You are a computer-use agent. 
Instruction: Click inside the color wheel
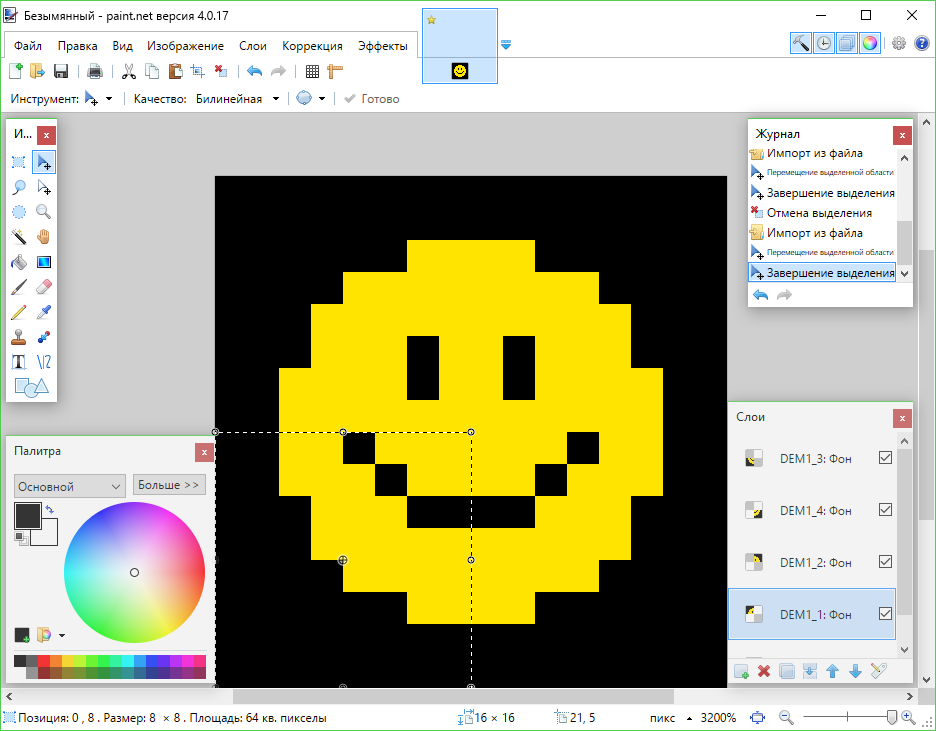(134, 572)
